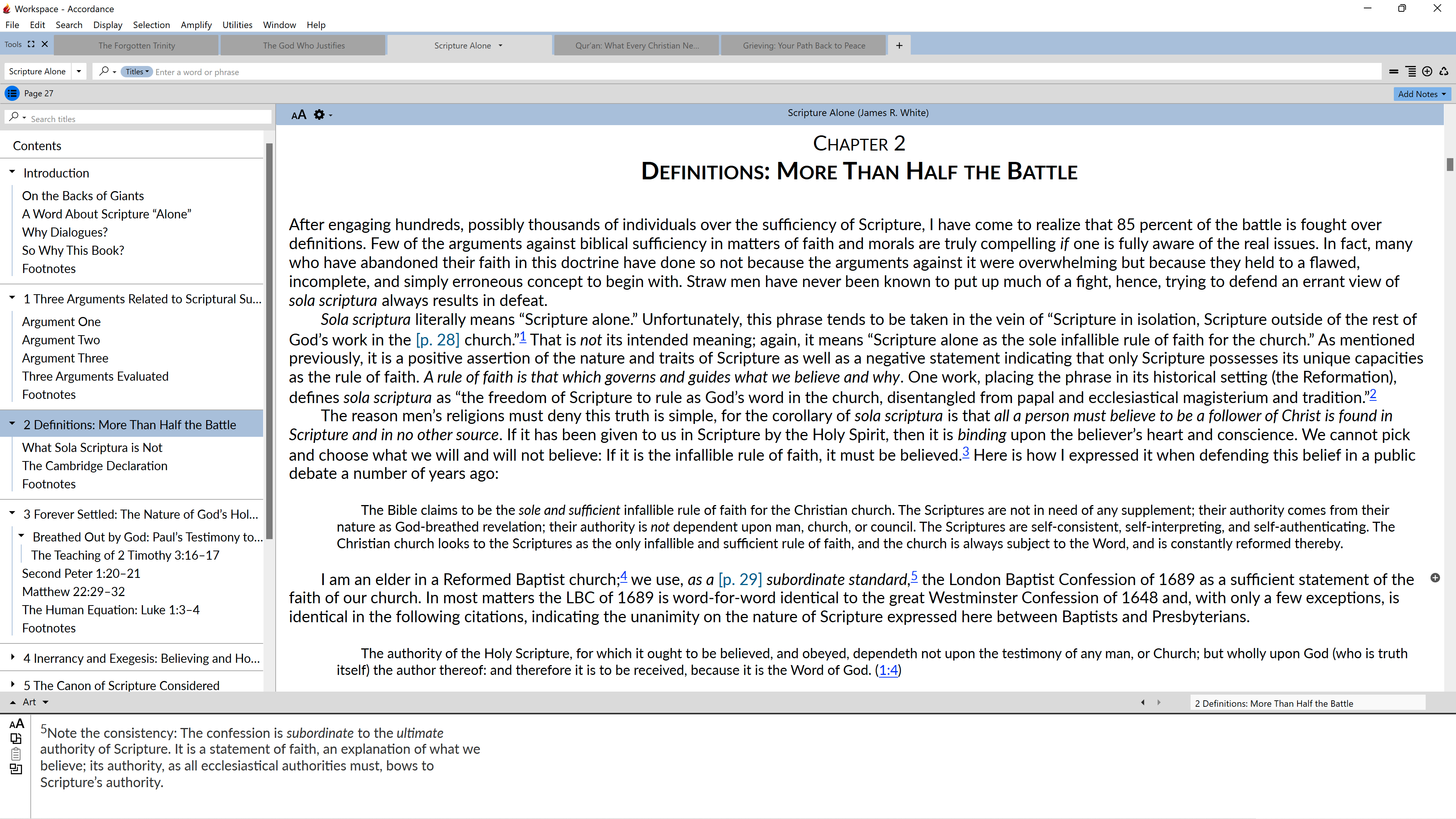Click the circled plus add-pane icon

(x=1427, y=71)
